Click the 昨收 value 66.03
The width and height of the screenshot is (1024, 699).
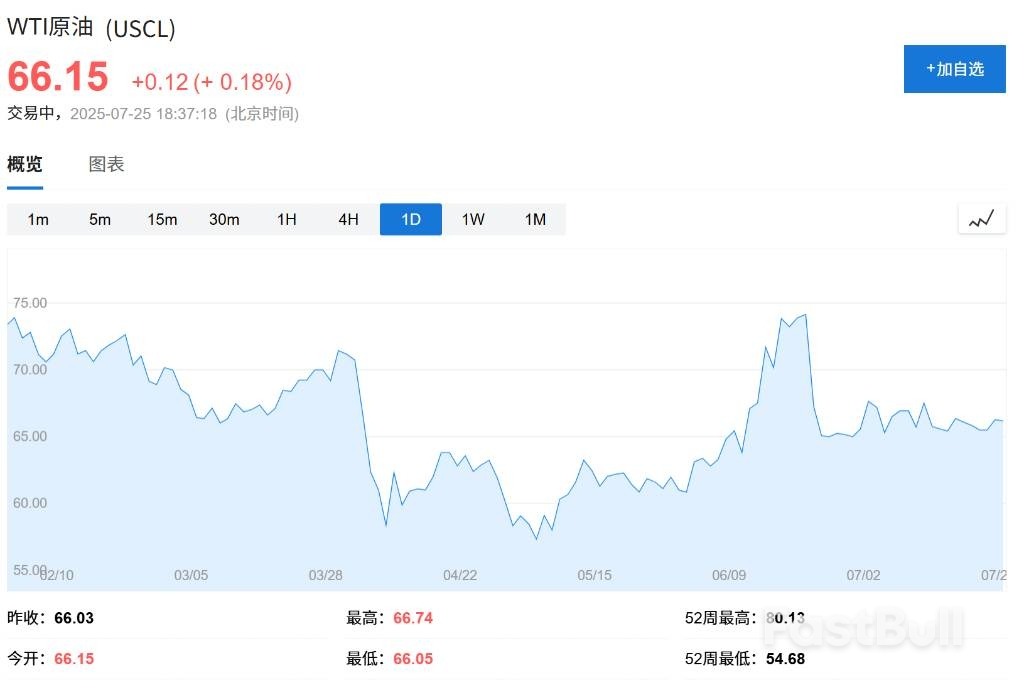(x=73, y=619)
